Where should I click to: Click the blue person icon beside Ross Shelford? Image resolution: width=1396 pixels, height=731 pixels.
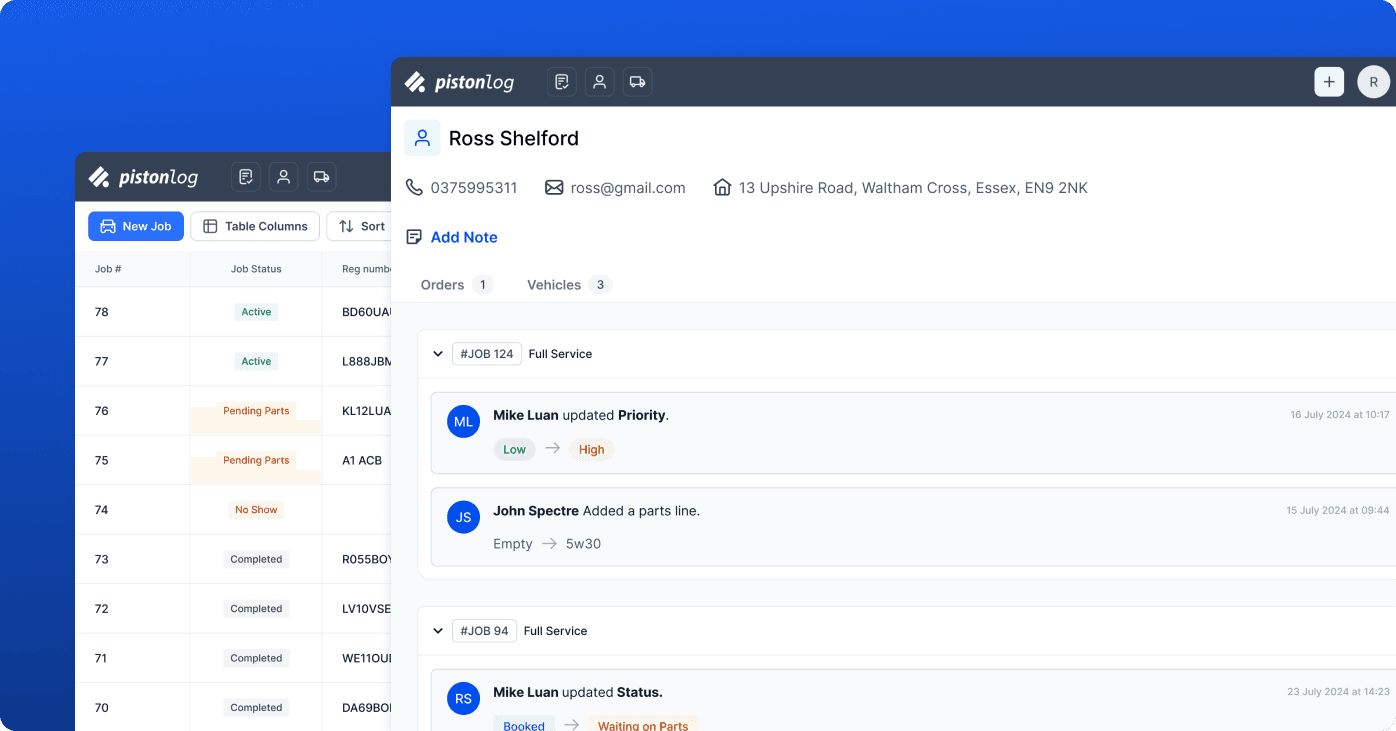(x=422, y=137)
